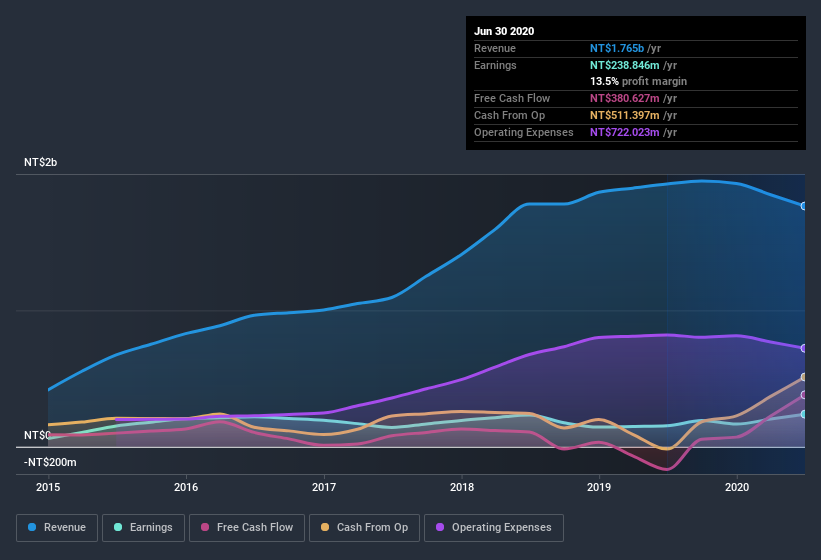Toggle the Revenue legend label
This screenshot has height=560, width=821.
[65, 527]
